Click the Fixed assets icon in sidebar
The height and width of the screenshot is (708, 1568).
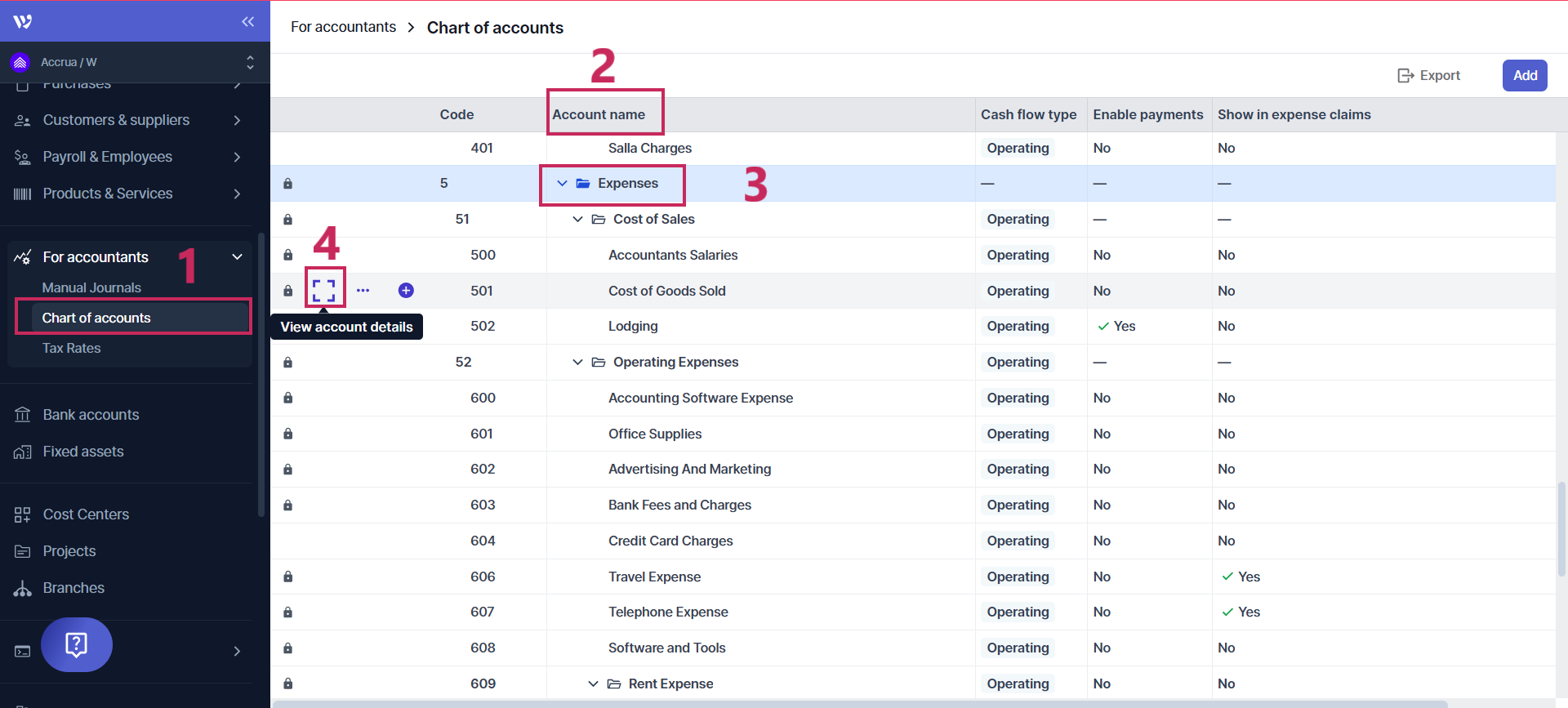click(22, 452)
